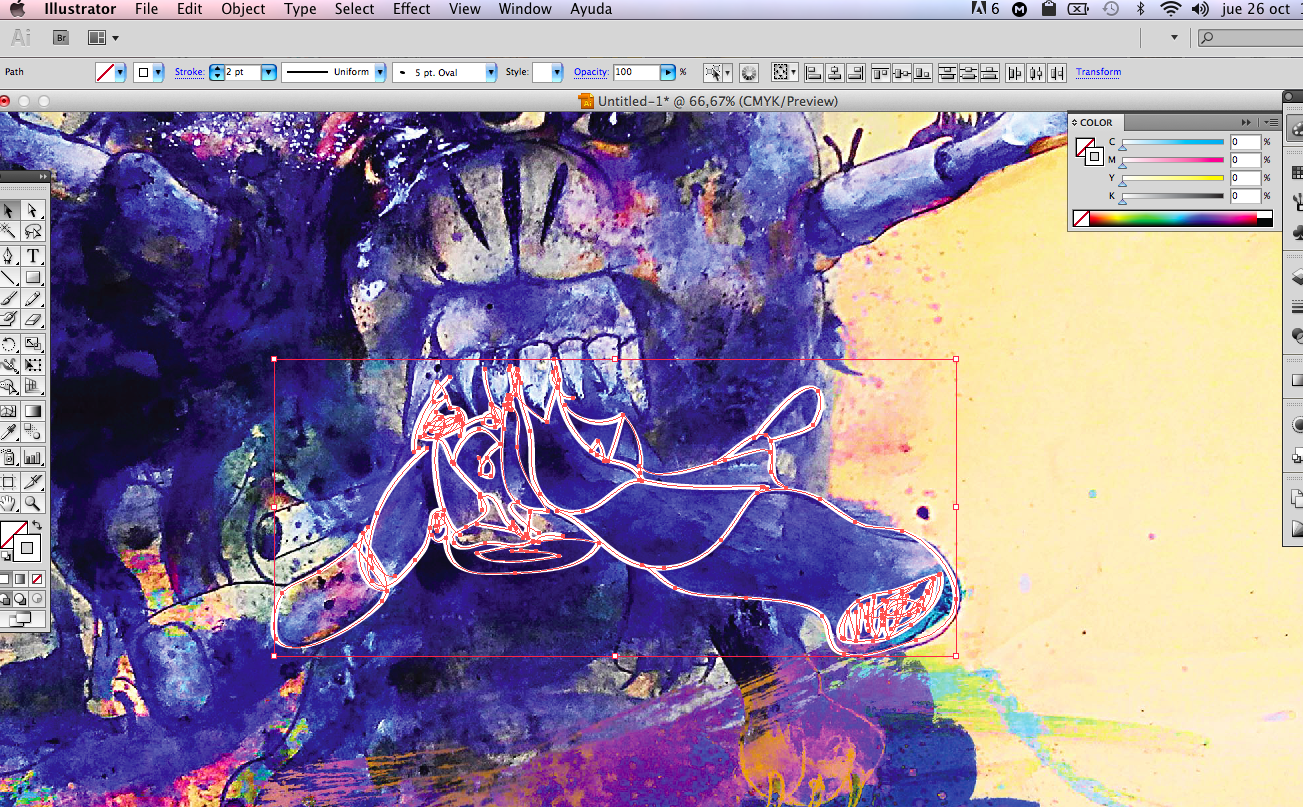Enable Draw Behind mode

21,598
